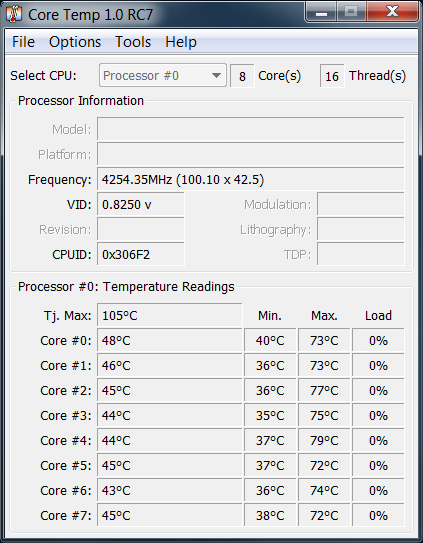423x543 pixels.
Task: Click Core #4 maximum temperature 79°C
Action: pos(324,440)
